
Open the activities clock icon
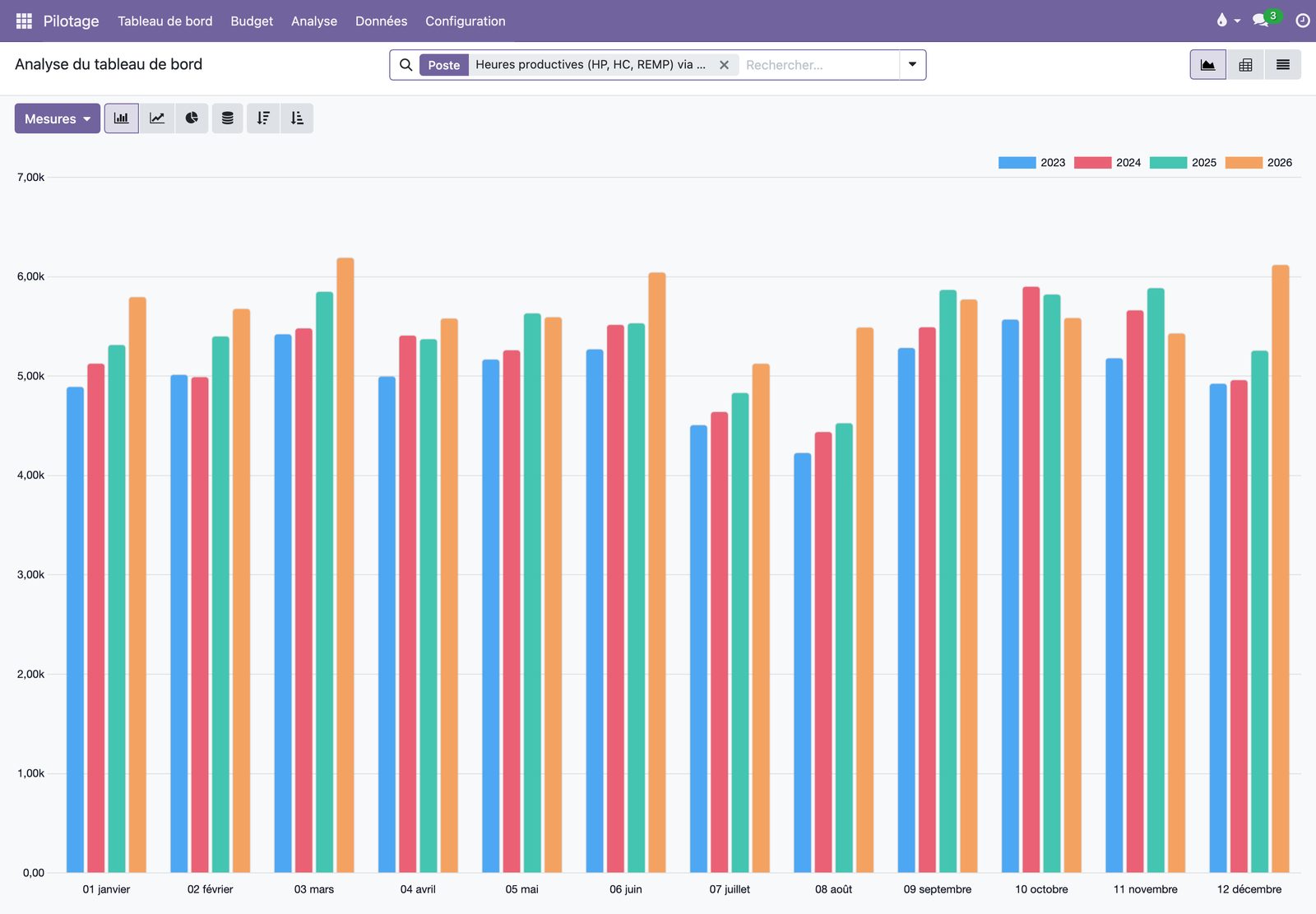(x=1303, y=21)
